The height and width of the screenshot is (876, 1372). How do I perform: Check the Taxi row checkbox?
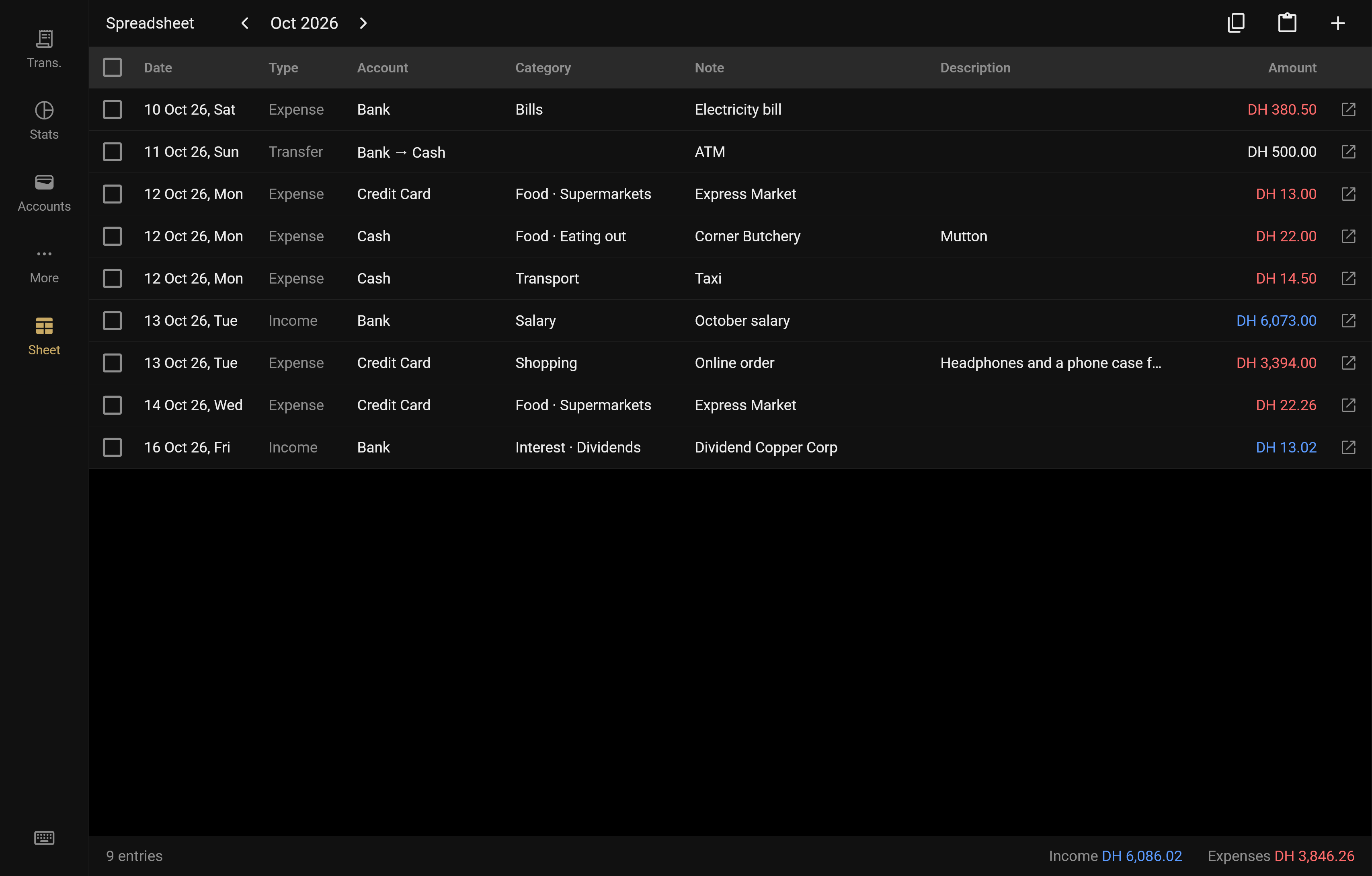click(x=112, y=278)
